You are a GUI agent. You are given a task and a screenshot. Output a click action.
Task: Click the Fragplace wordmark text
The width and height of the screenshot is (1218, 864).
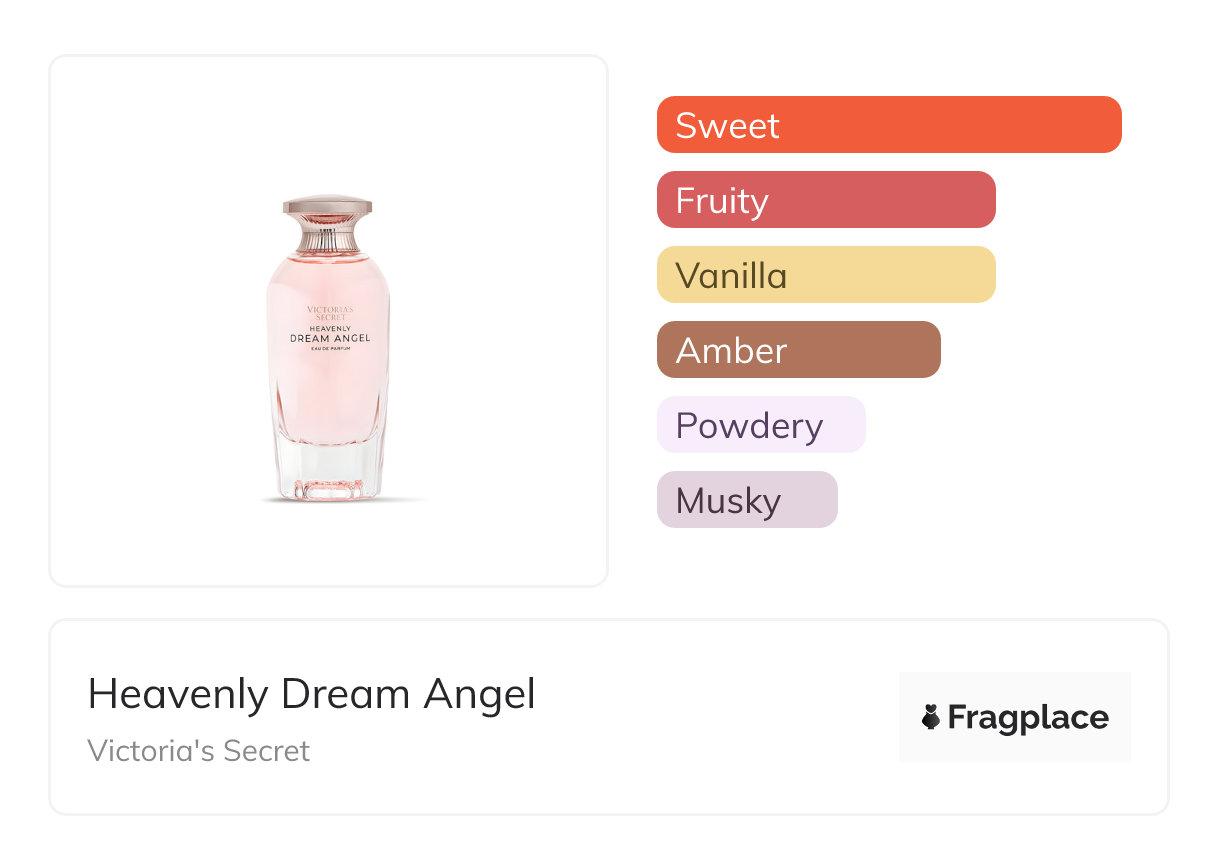[1027, 717]
